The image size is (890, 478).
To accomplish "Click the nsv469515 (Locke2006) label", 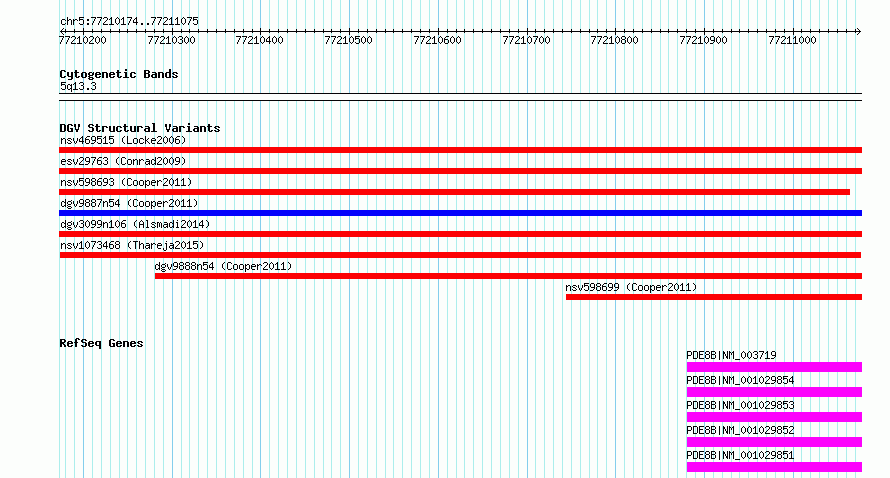I will [123, 140].
